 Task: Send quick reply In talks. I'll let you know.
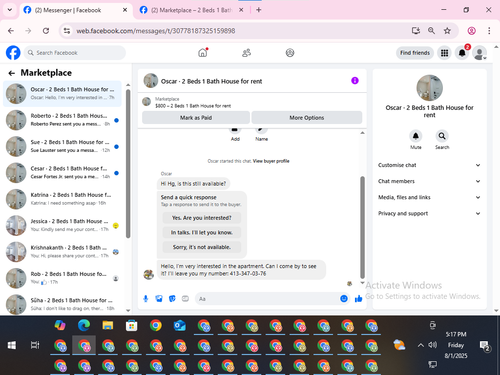pyautogui.click(x=202, y=233)
